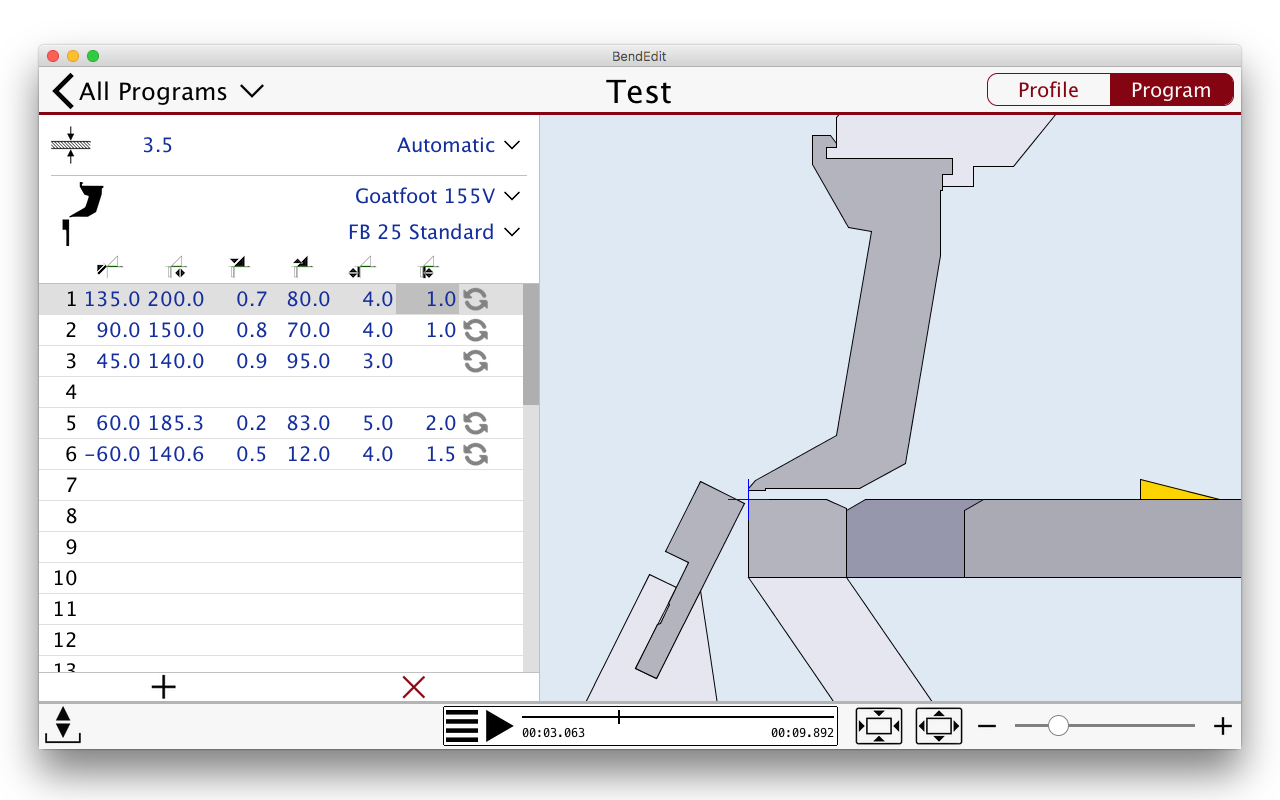Click the refresh icon on row 5
The width and height of the screenshot is (1280, 800).
point(476,423)
